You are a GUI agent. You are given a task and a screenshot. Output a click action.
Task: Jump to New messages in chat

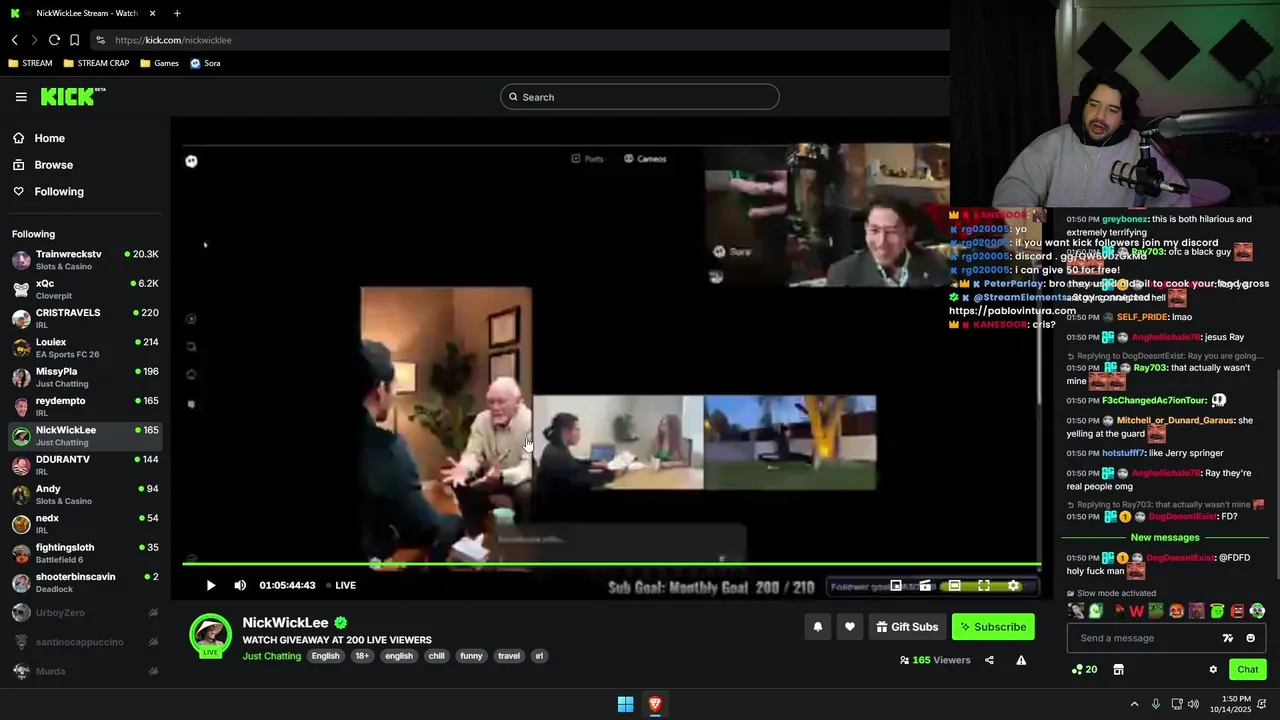[1165, 538]
